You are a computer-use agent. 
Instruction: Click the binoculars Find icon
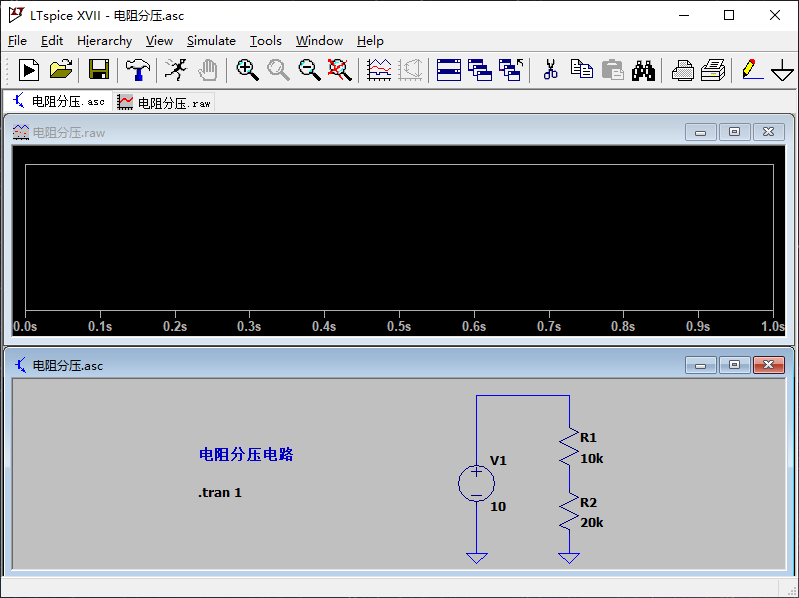pos(643,70)
